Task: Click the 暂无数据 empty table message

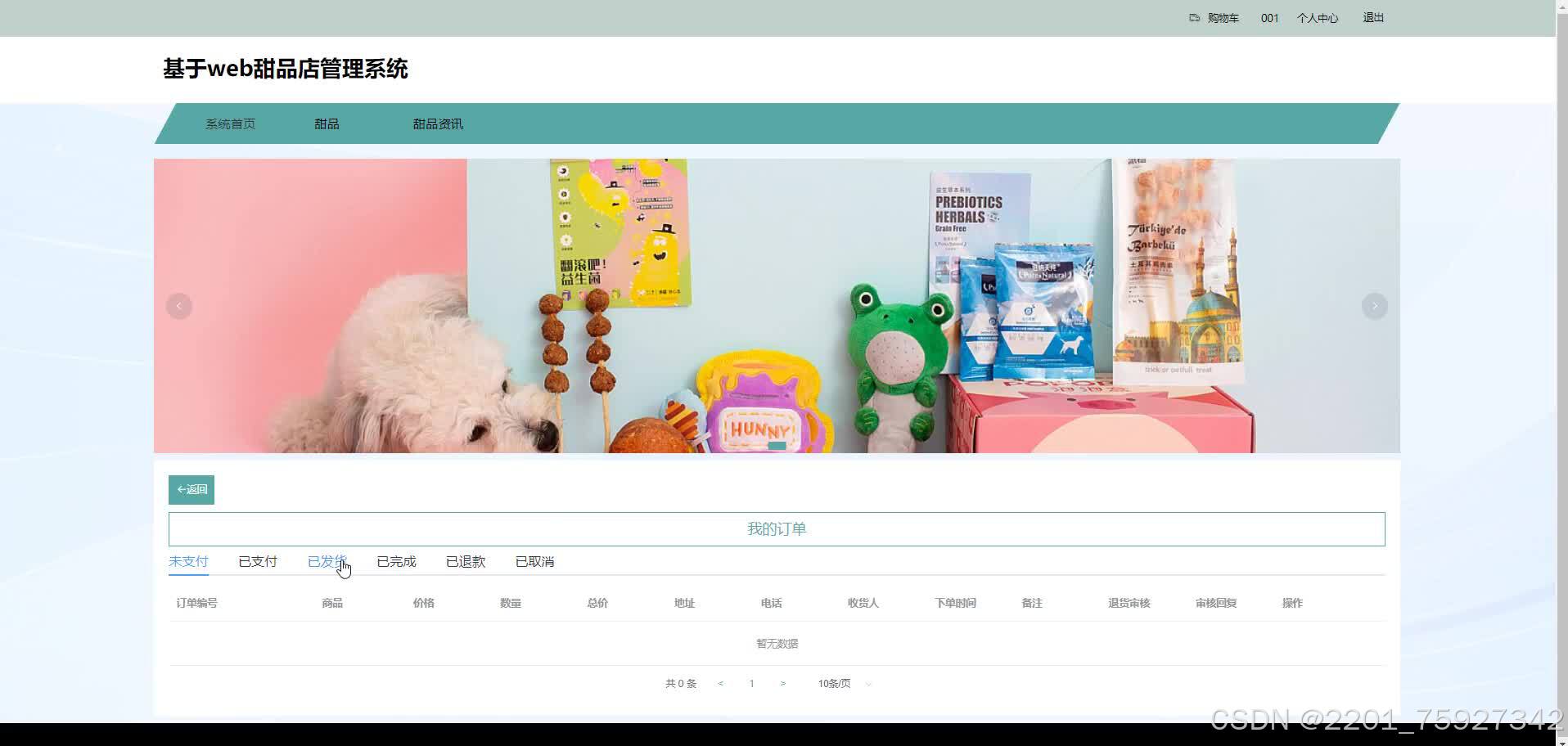Action: pos(777,644)
